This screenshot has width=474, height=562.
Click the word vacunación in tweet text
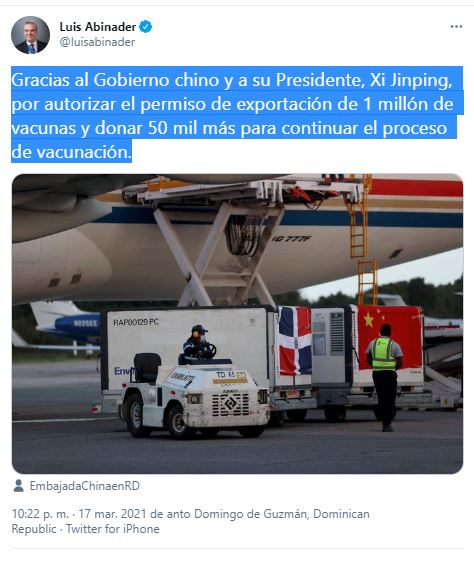click(x=84, y=152)
